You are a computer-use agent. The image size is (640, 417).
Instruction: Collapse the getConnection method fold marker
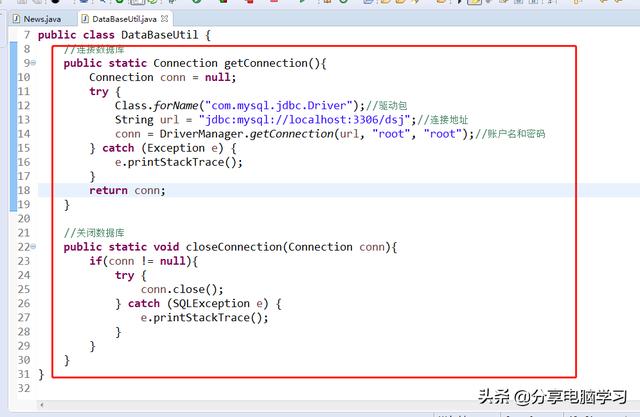click(x=33, y=63)
